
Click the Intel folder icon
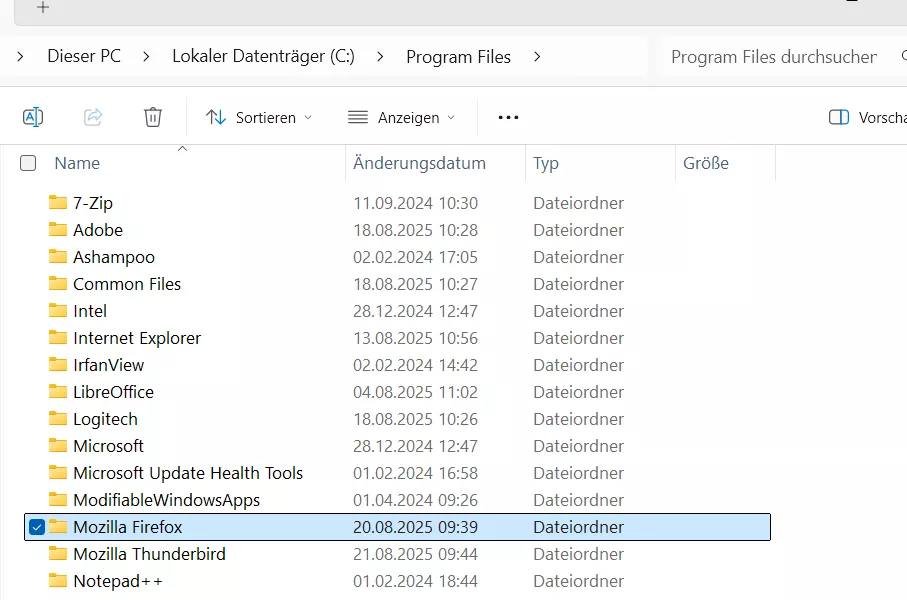[x=58, y=311]
